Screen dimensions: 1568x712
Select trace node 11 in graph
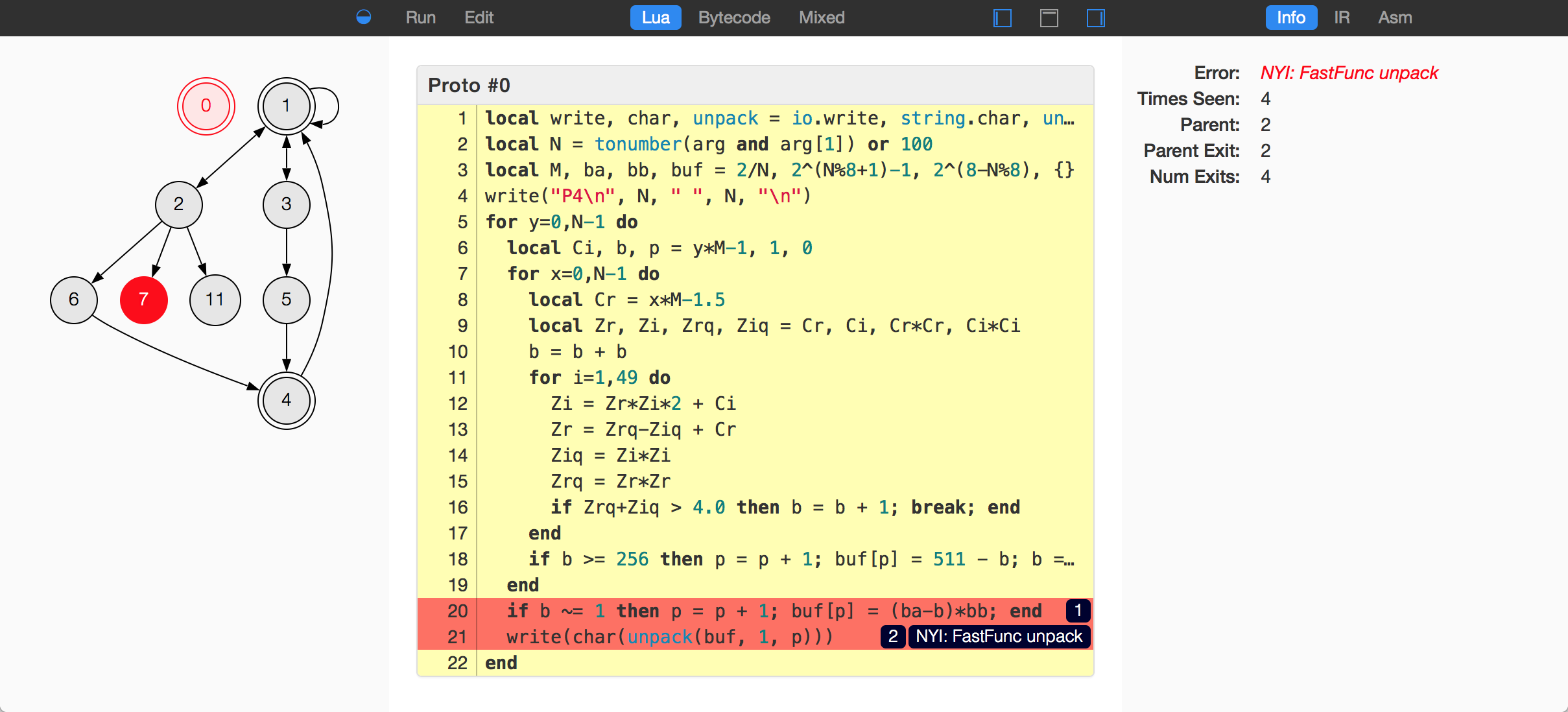(x=215, y=300)
